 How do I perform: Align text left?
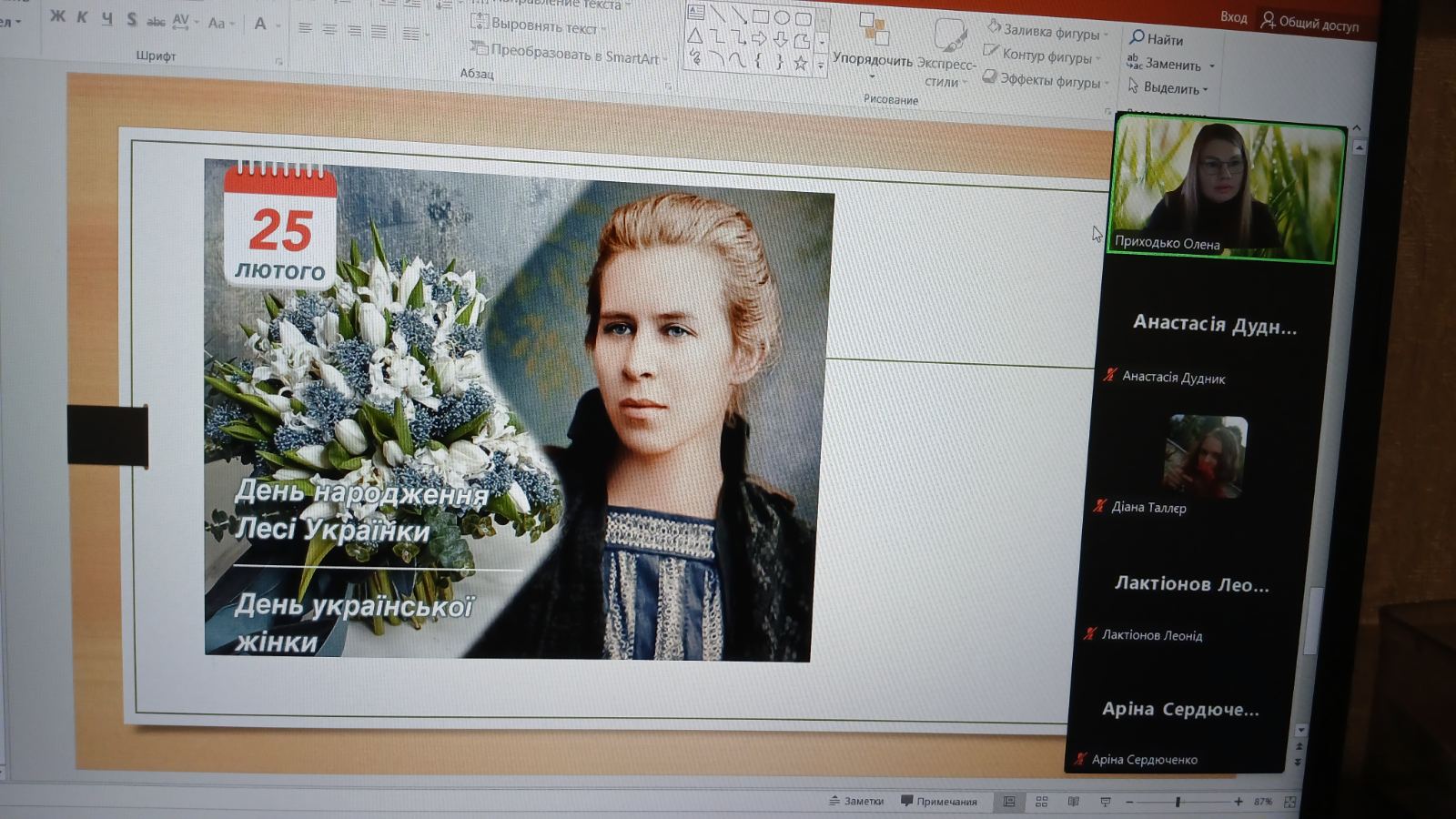click(305, 28)
